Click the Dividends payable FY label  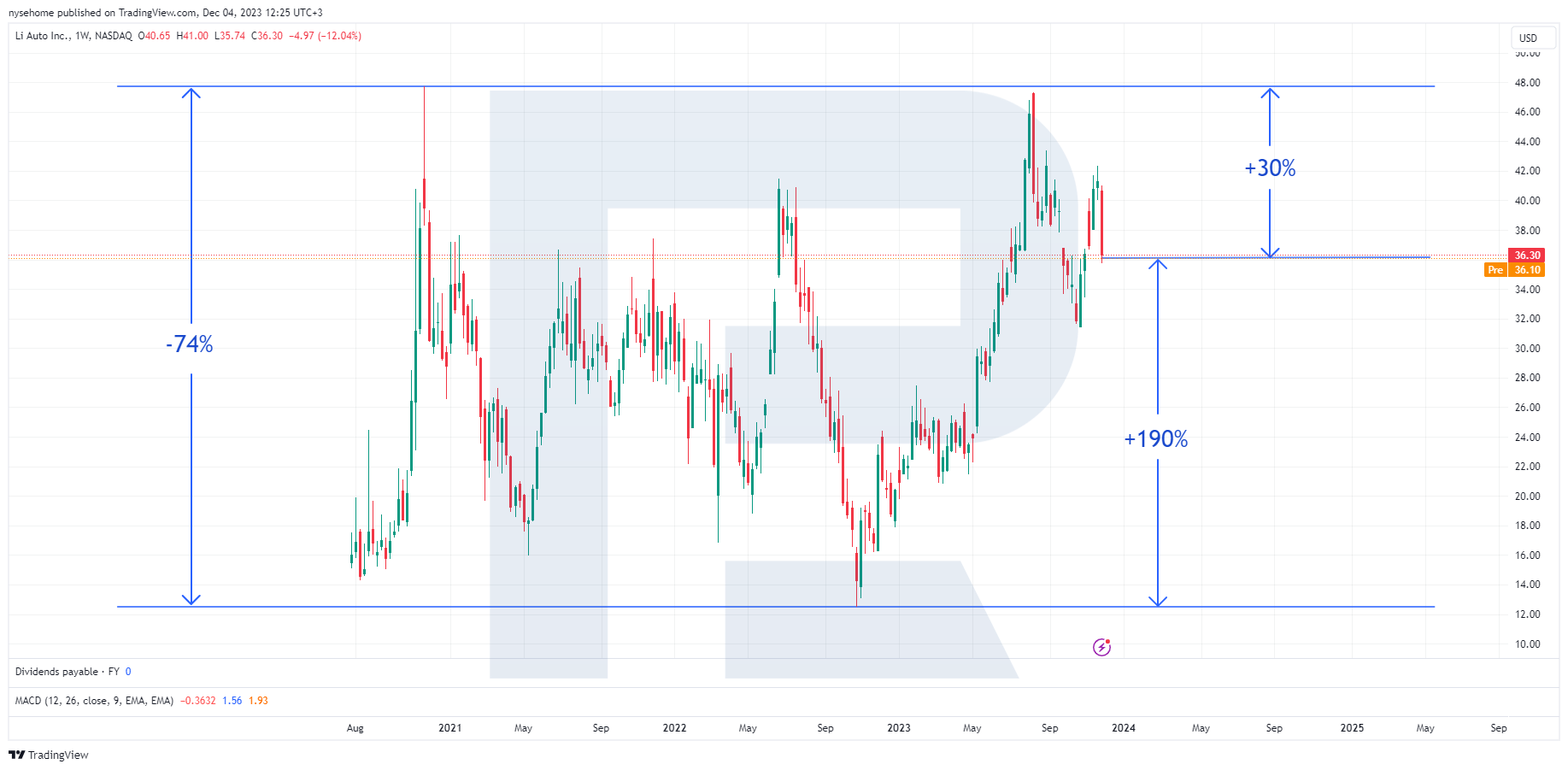(x=67, y=672)
